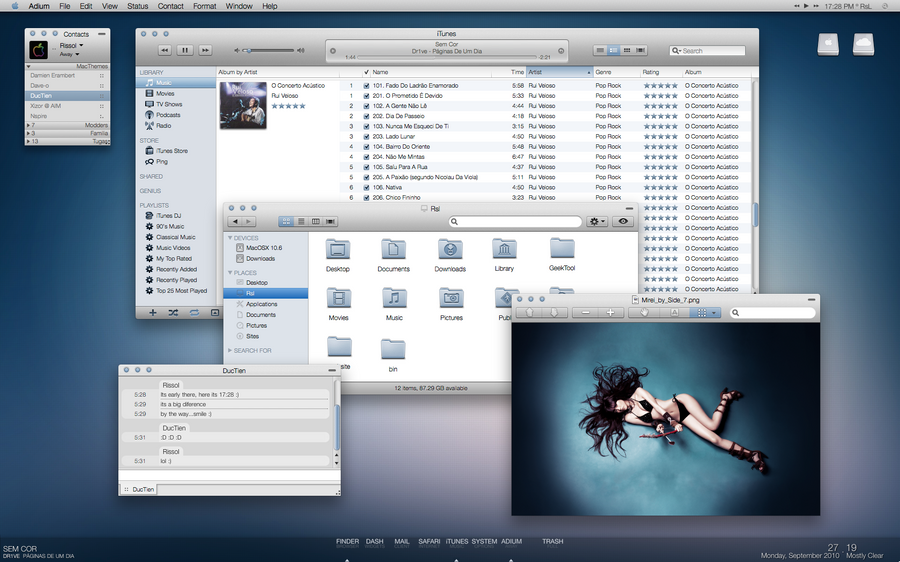This screenshot has width=900, height=562.
Task: Uncheck track 105. Saiu Para A Rua
Action: pos(366,167)
